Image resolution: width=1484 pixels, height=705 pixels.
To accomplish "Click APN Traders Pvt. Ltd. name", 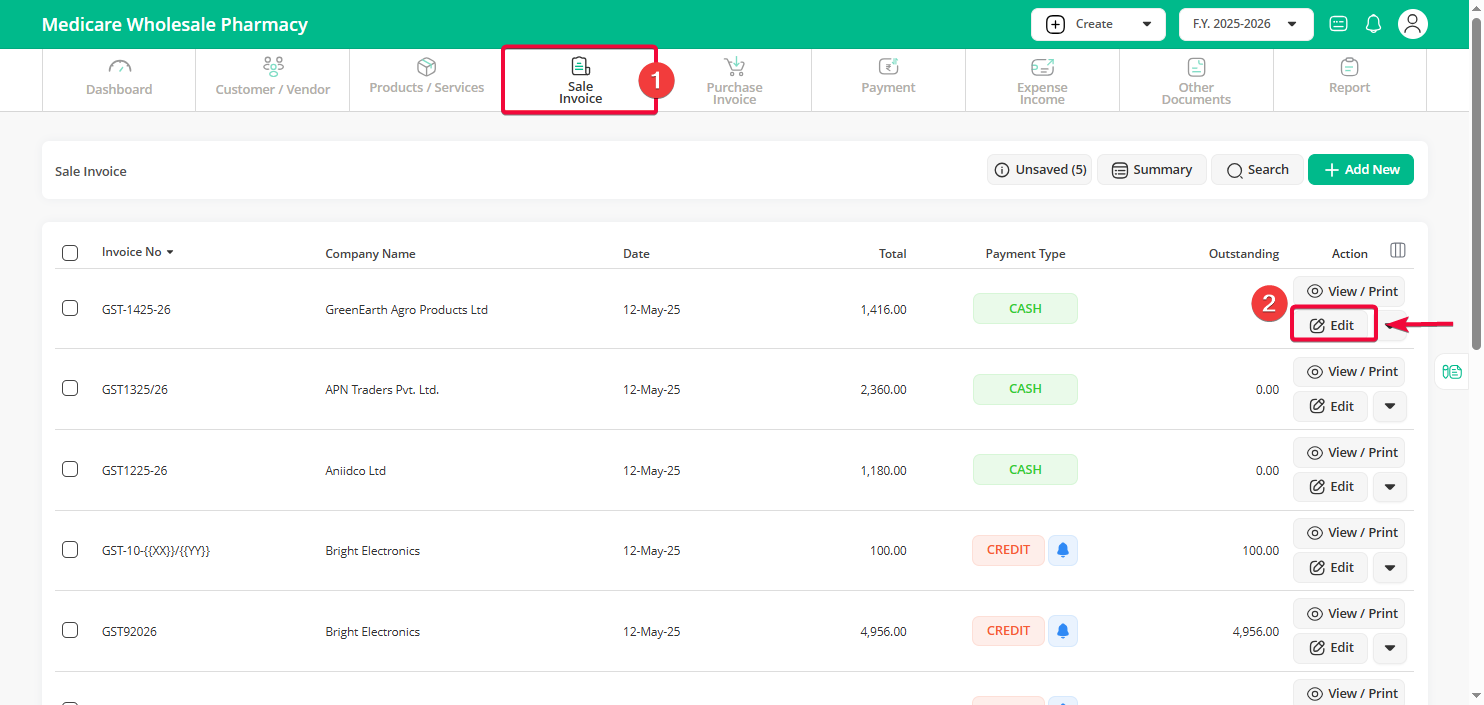I will tap(382, 390).
